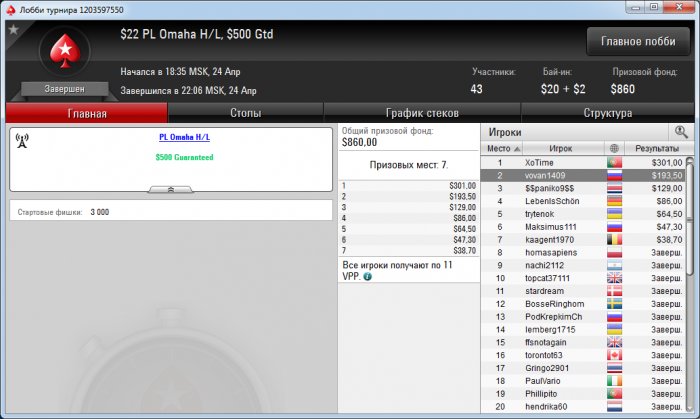Click the VPP info icon

(x=367, y=277)
